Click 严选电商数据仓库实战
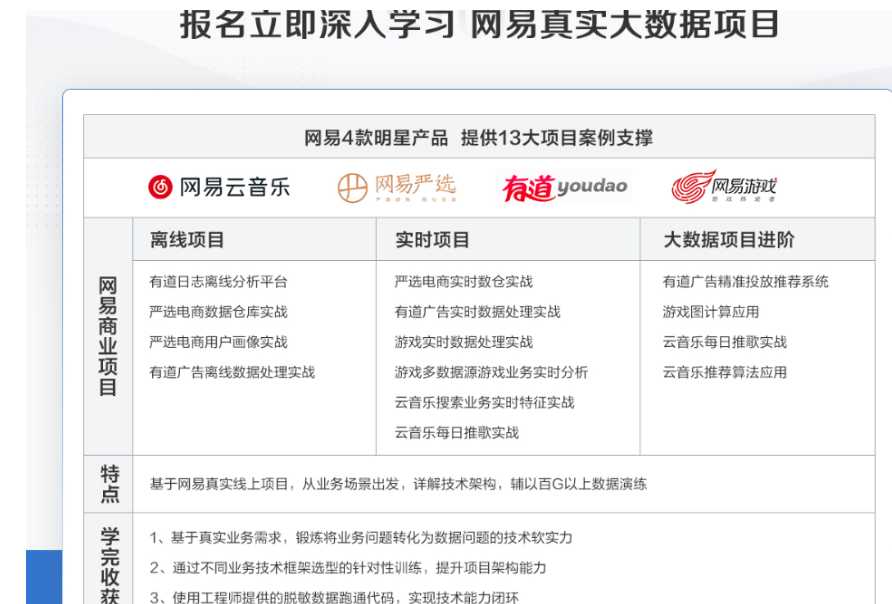The image size is (892, 604). point(218,312)
